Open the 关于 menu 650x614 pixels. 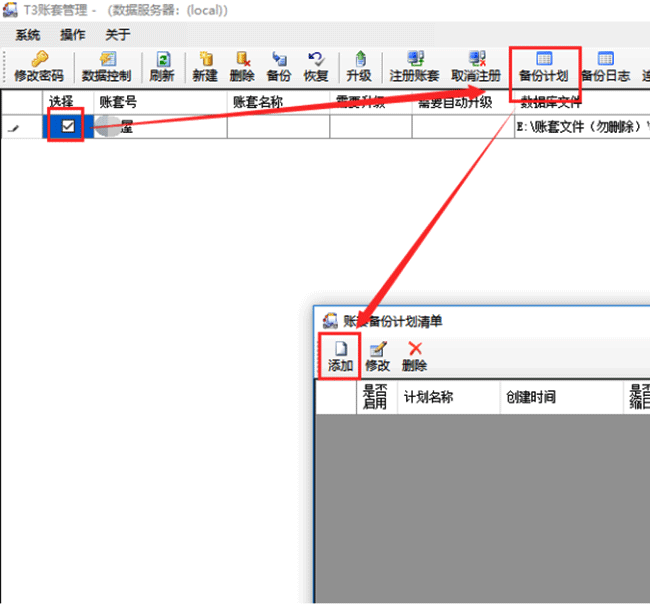118,35
